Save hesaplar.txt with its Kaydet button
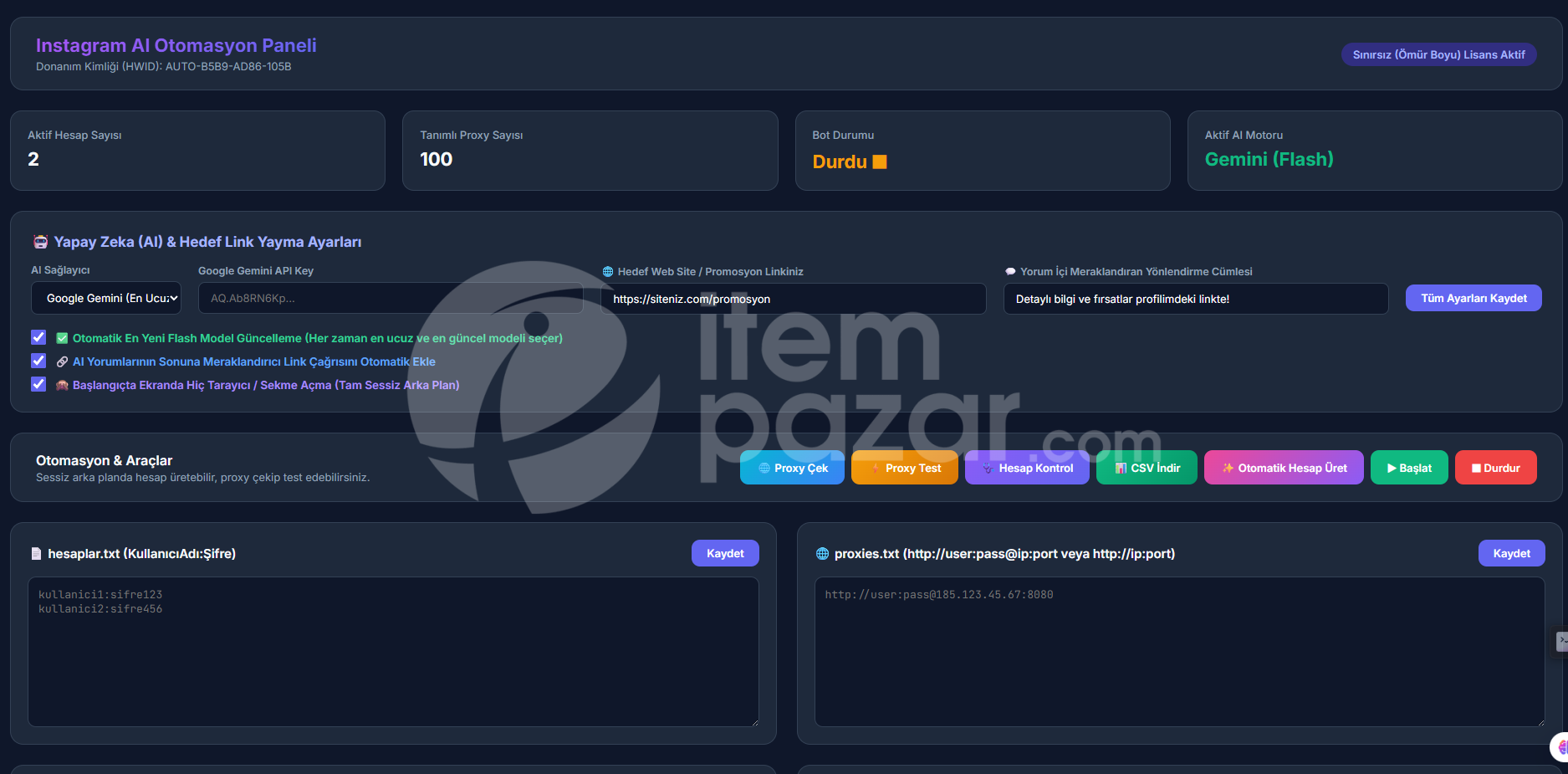The image size is (1568, 774). coord(725,553)
